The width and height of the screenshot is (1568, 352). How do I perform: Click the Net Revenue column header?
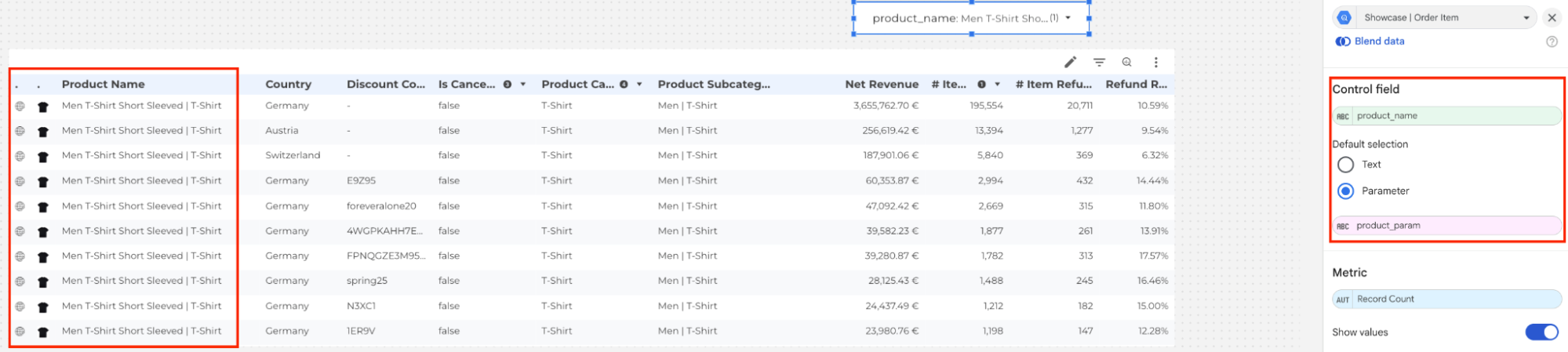pyautogui.click(x=881, y=85)
